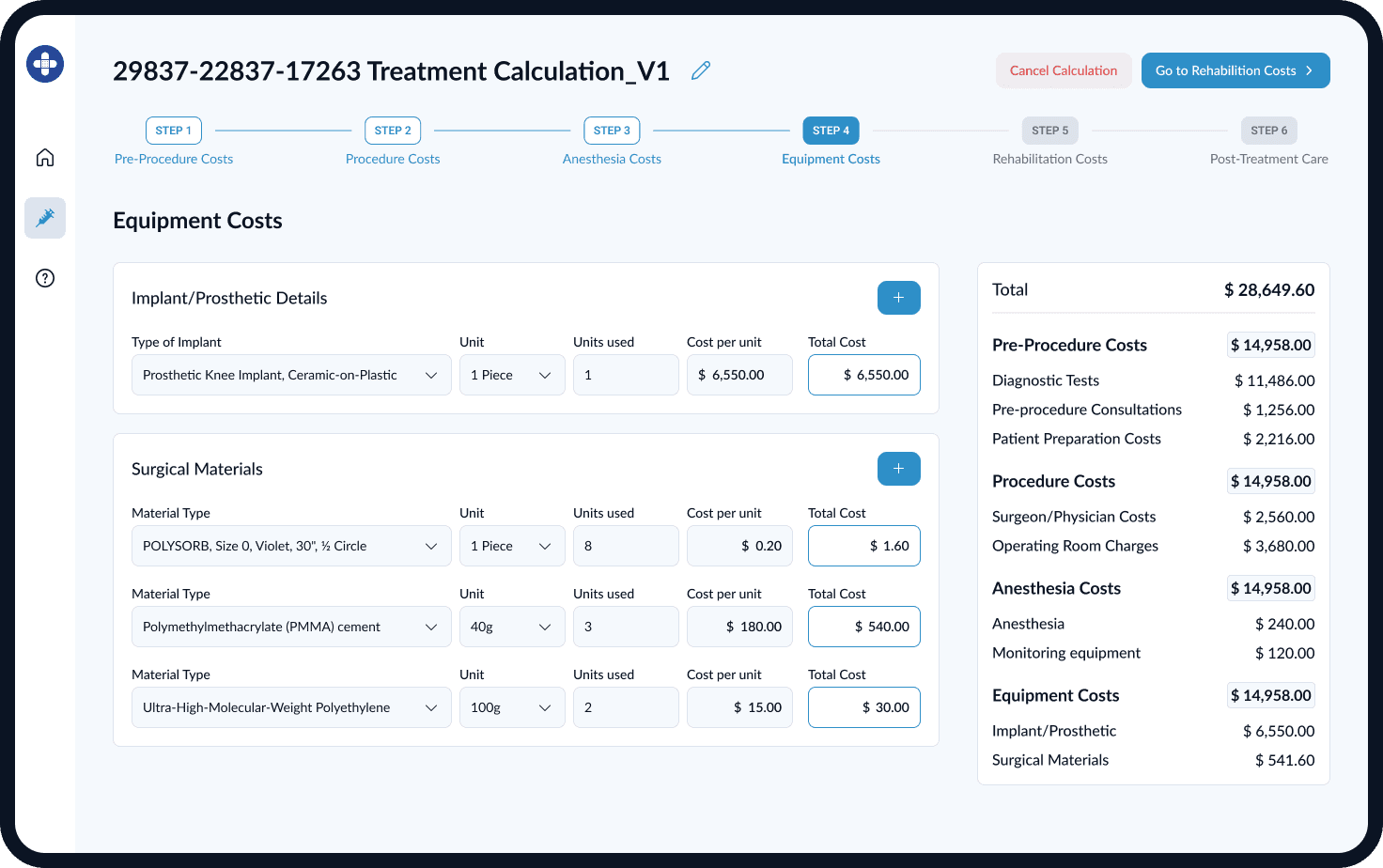
Task: Go to Step 3 Anesthesia Costs
Action: pos(612,159)
